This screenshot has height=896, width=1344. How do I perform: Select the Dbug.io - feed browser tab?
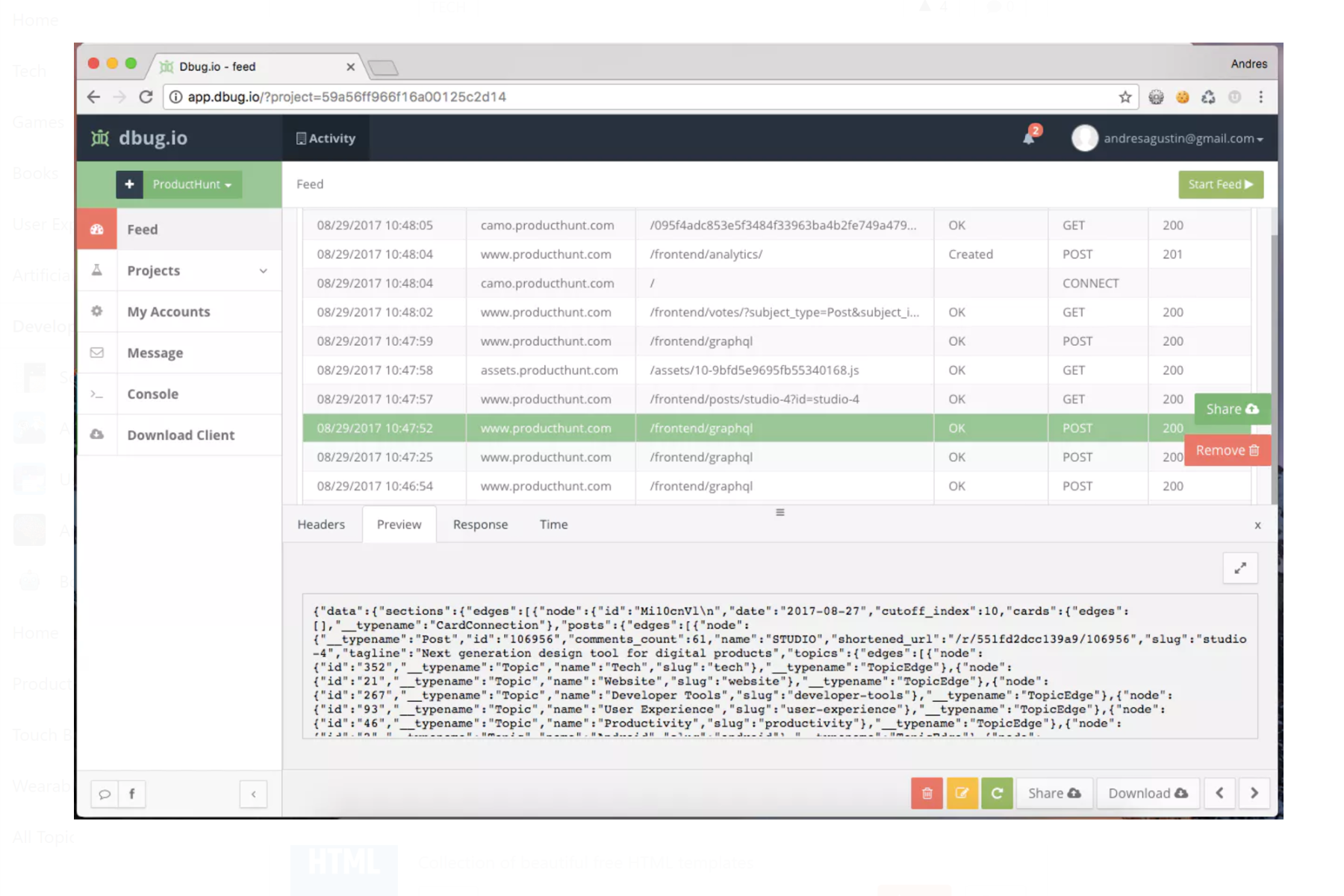(258, 66)
